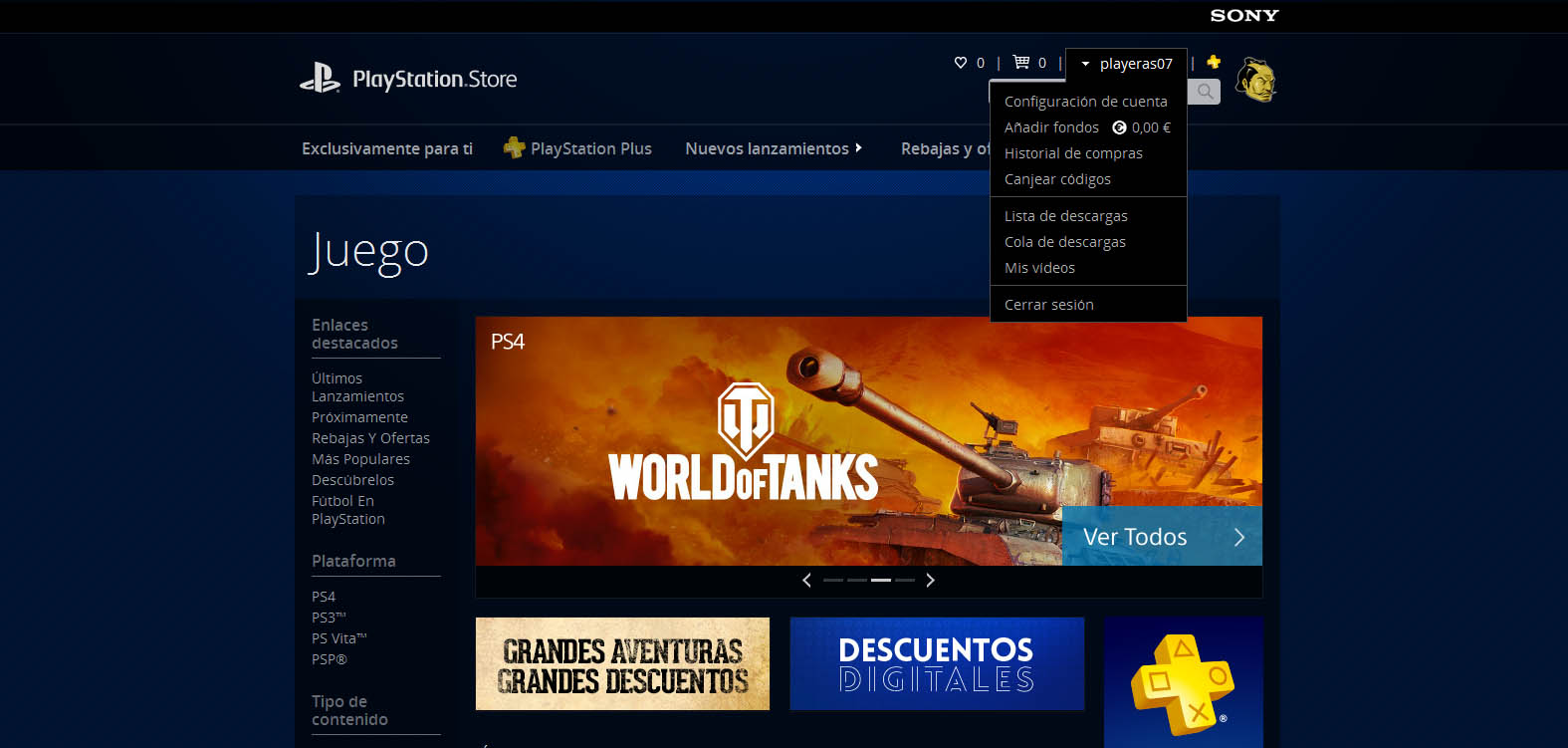Open Historial de compras
This screenshot has height=748, width=1568.
pos(1073,153)
